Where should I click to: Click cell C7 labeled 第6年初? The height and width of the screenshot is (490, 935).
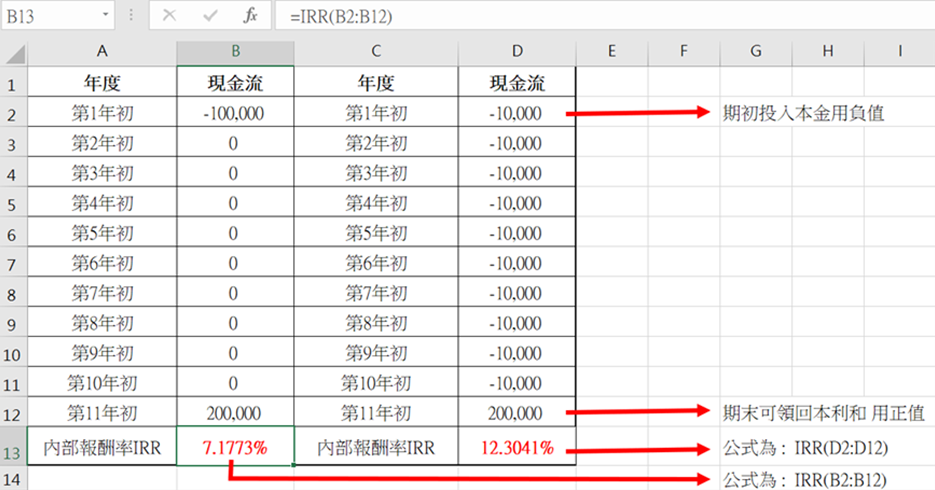point(376,262)
